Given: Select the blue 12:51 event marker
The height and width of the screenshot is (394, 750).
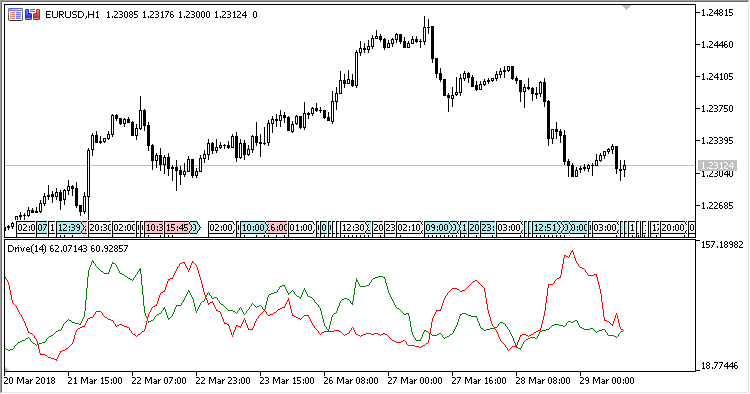Looking at the screenshot, I should point(546,228).
